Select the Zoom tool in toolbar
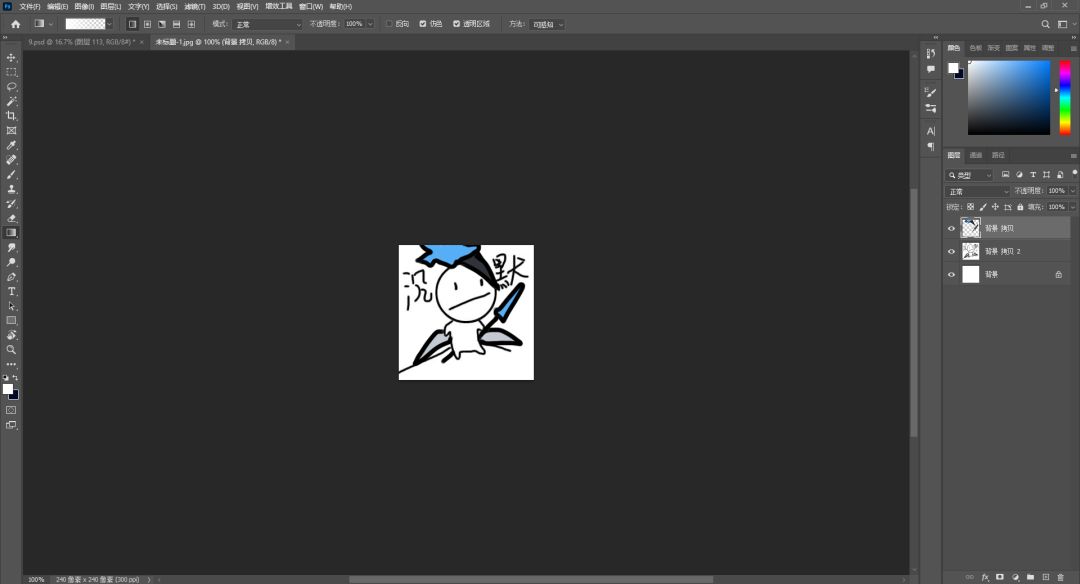 12,349
